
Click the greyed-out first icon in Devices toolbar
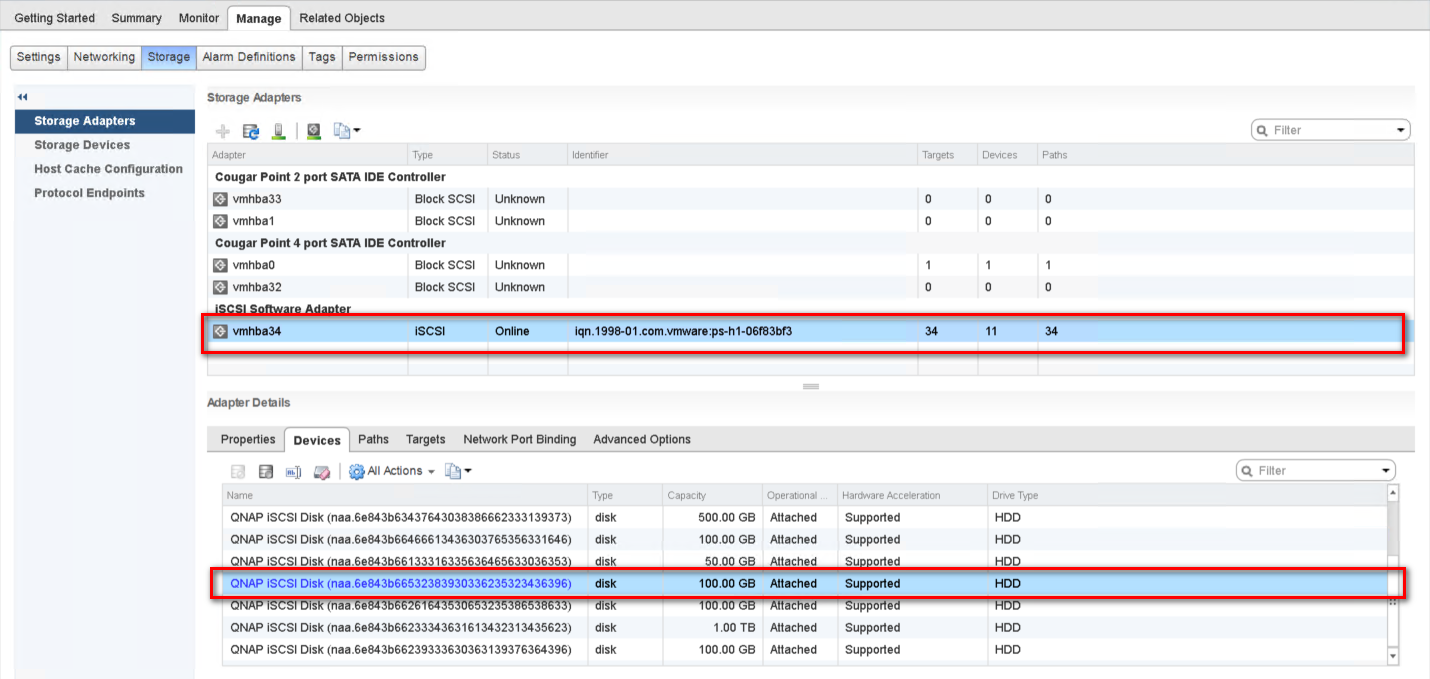click(238, 471)
